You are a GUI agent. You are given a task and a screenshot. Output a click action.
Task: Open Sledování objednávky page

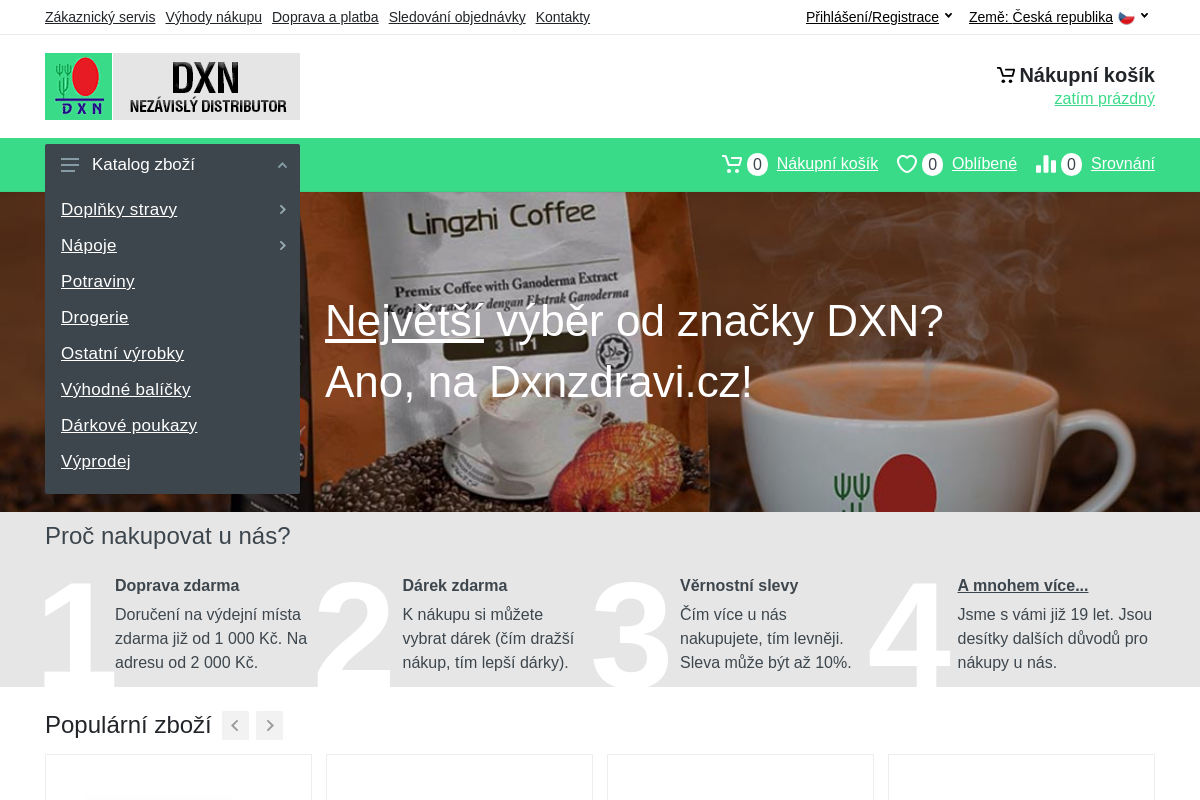[457, 17]
